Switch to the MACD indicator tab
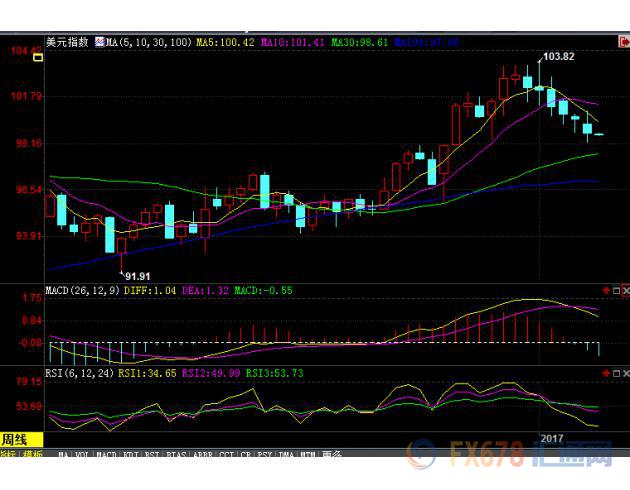 pyautogui.click(x=105, y=454)
